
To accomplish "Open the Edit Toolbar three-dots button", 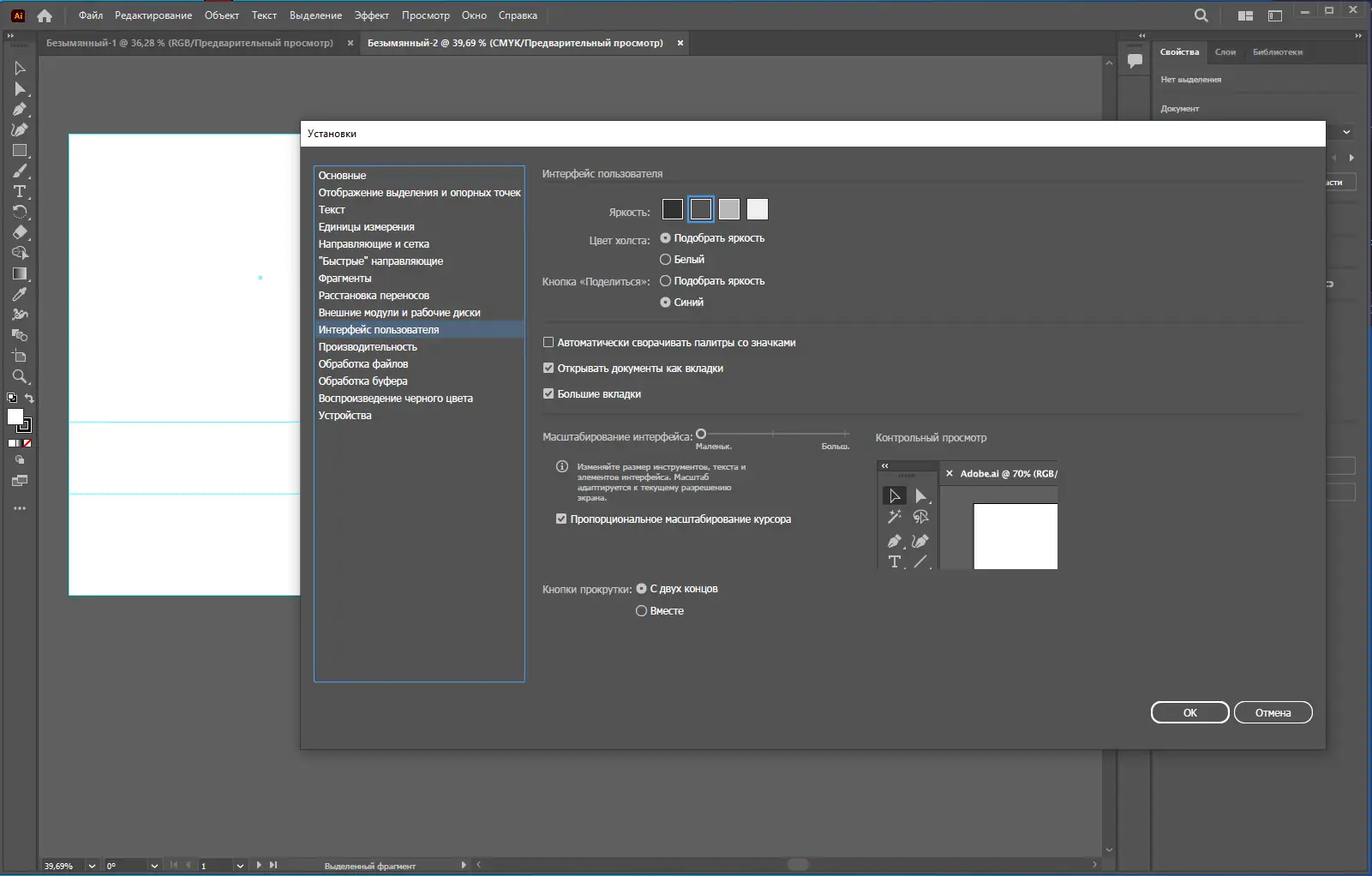I will [x=20, y=508].
